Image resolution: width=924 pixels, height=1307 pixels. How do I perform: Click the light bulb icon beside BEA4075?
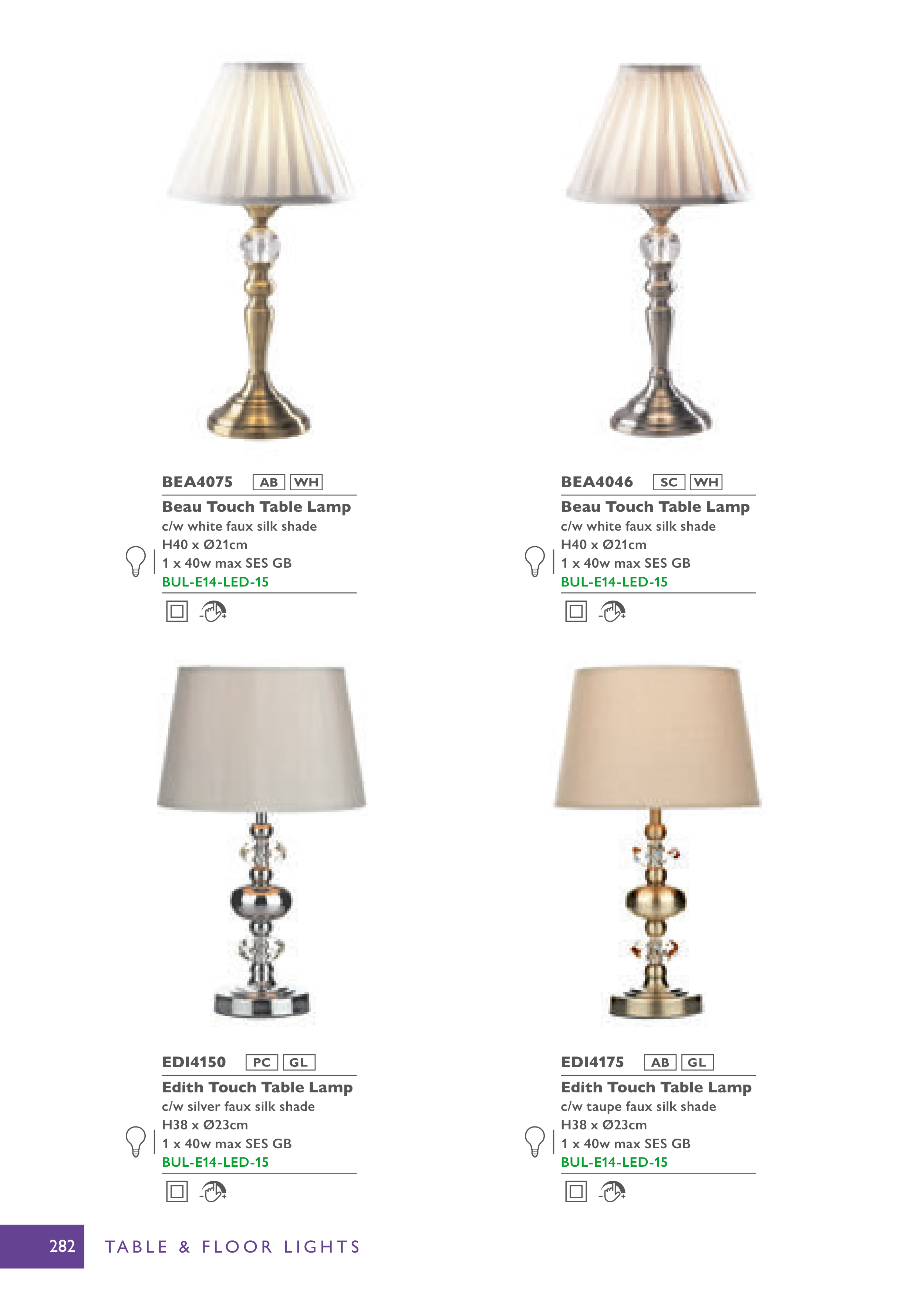tap(135, 561)
